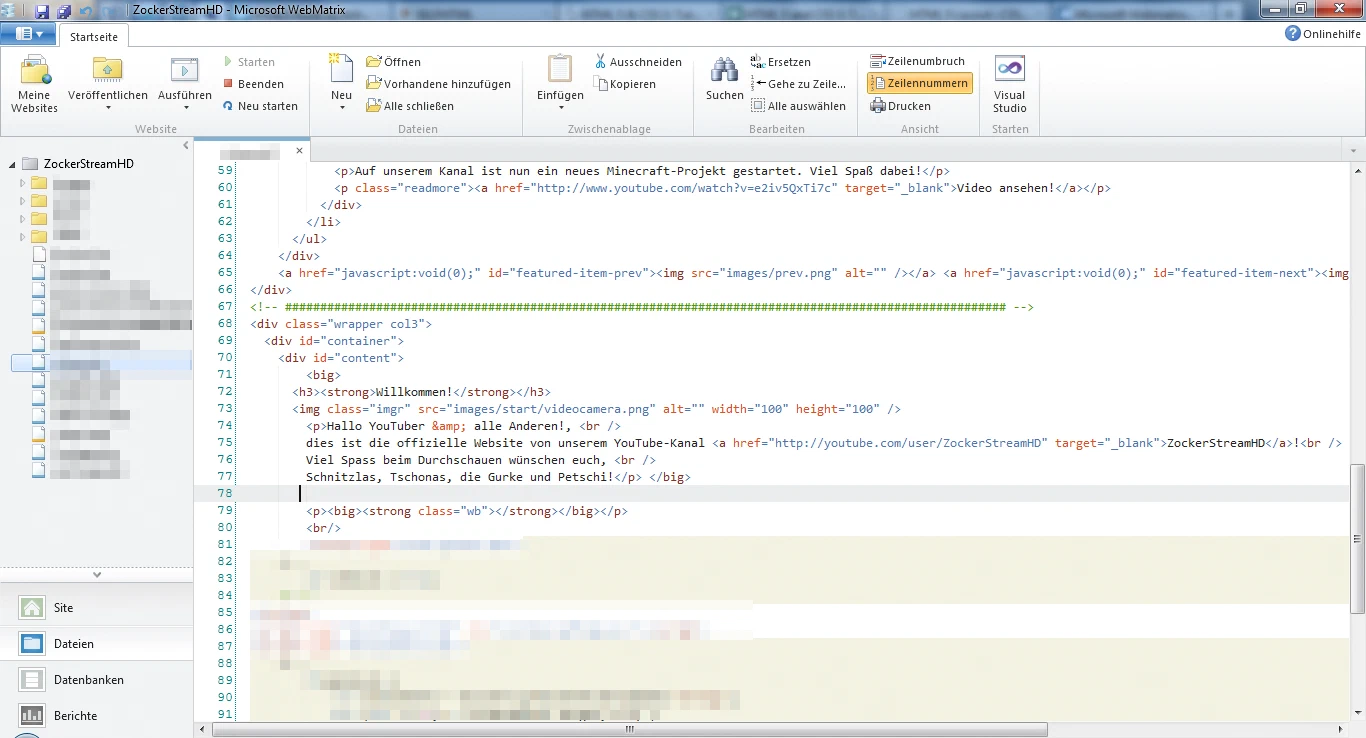Create a new file with Neu
This screenshot has height=738, width=1366.
[x=342, y=84]
